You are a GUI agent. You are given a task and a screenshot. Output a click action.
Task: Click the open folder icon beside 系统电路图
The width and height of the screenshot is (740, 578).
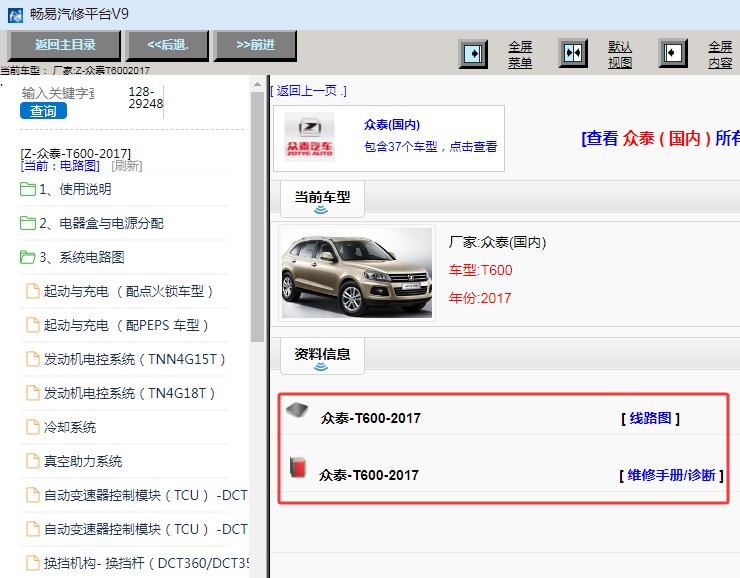28,257
